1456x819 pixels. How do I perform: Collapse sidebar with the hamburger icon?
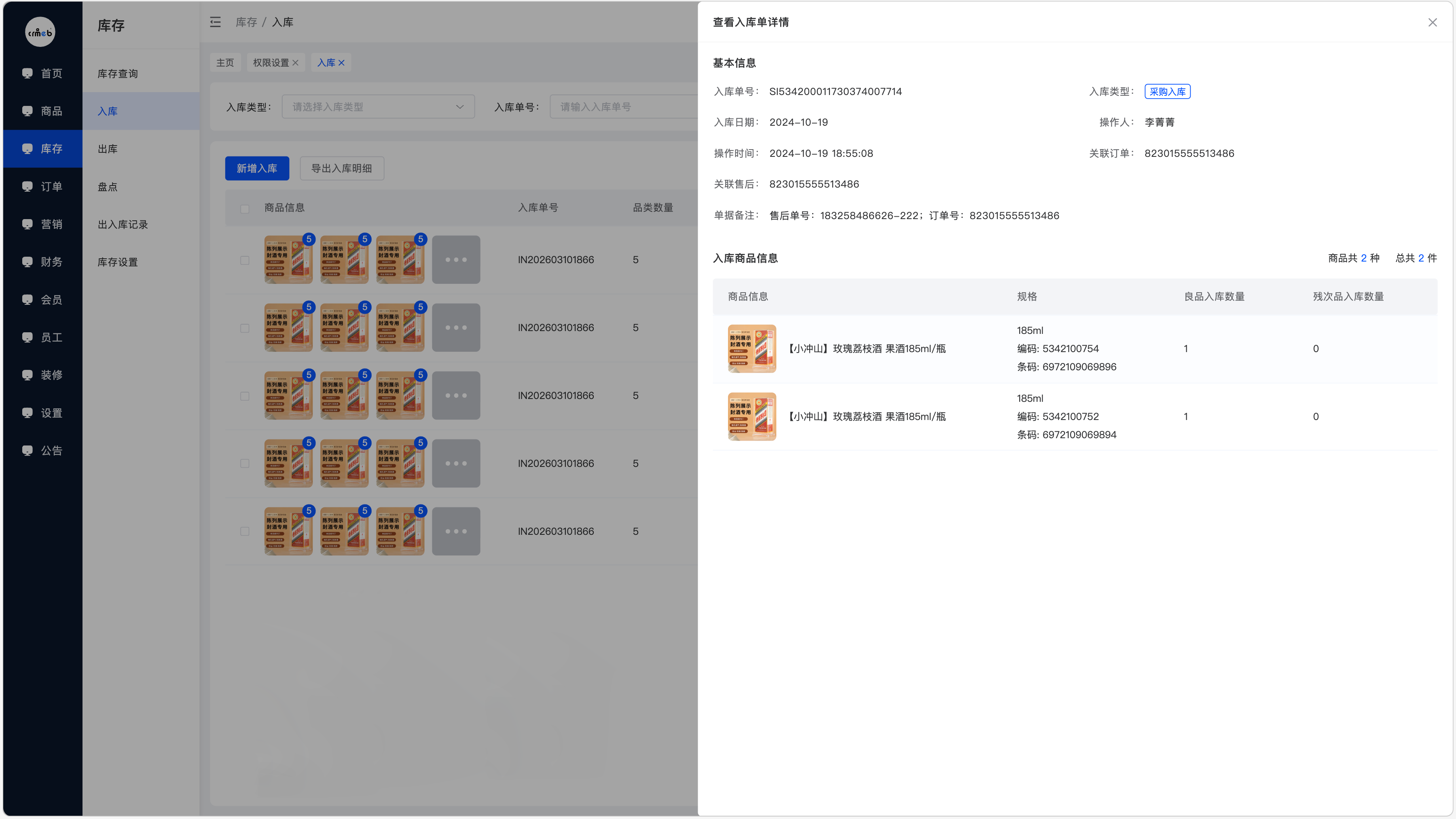[x=215, y=22]
